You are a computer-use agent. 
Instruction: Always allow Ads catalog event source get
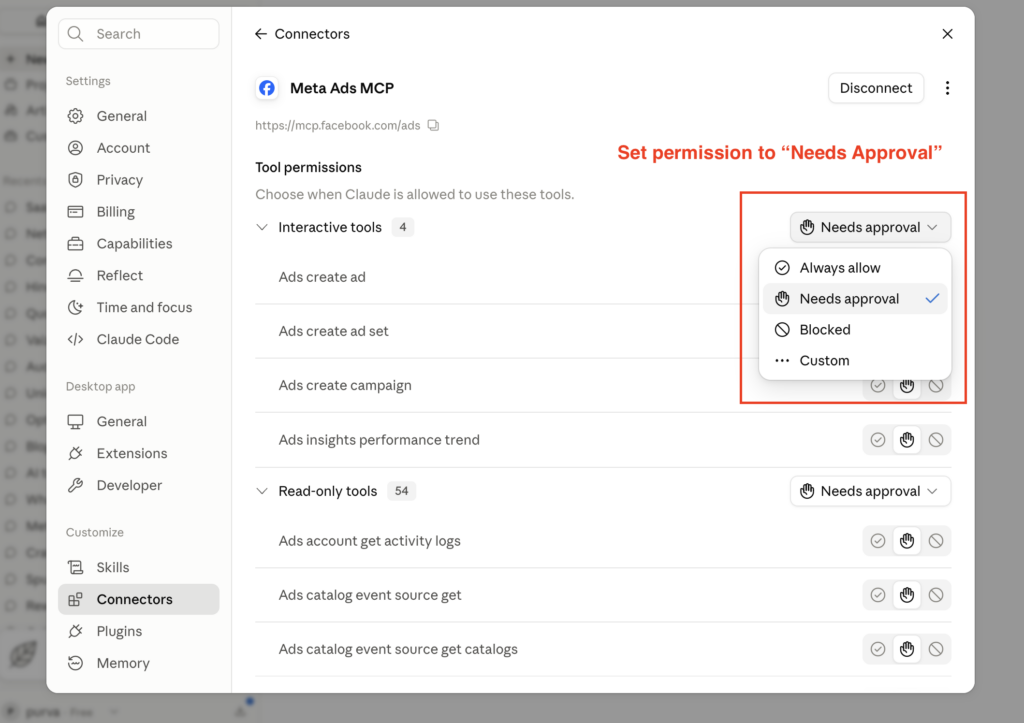[x=878, y=595]
